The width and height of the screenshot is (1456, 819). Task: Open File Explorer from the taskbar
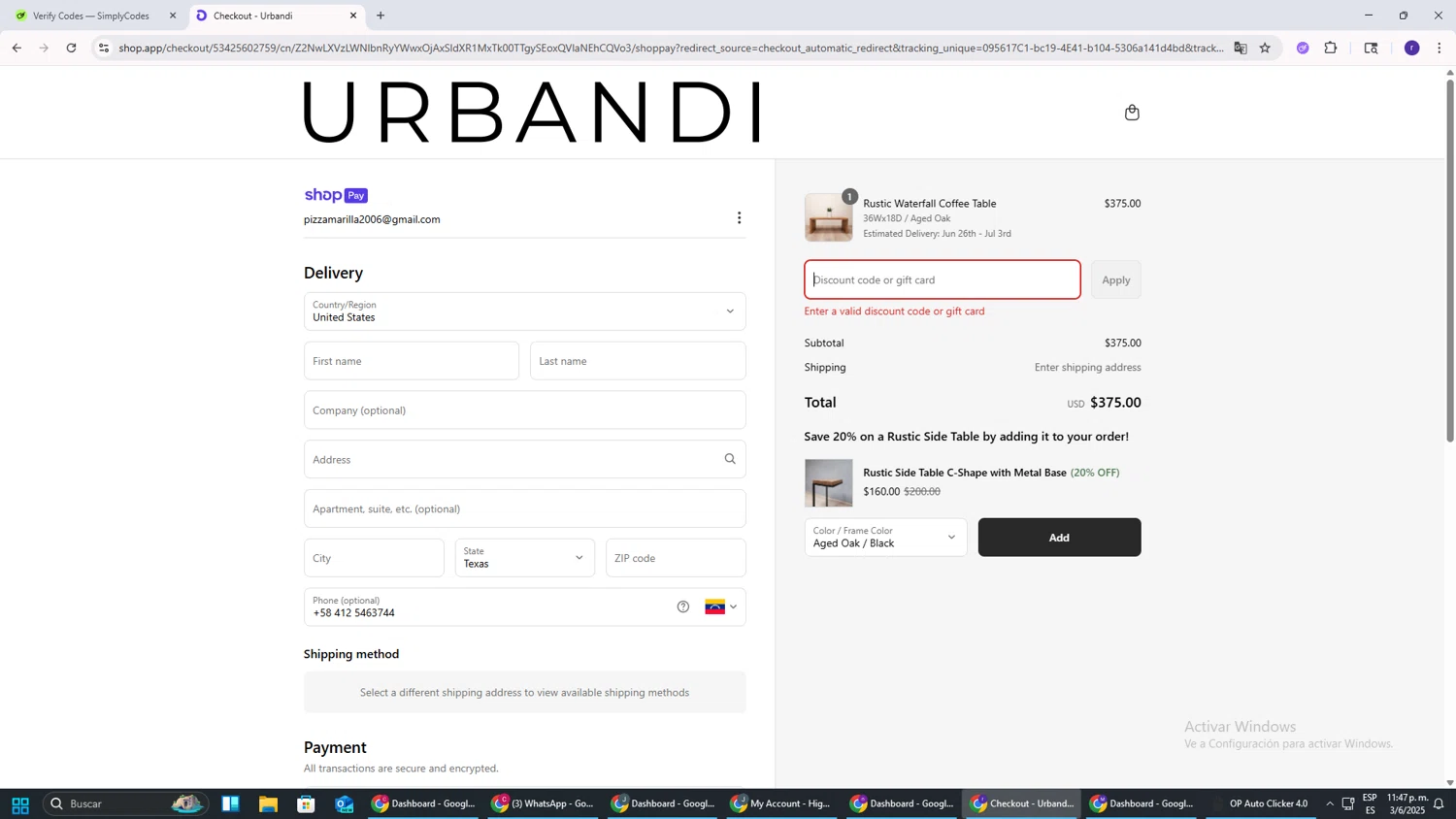click(268, 803)
